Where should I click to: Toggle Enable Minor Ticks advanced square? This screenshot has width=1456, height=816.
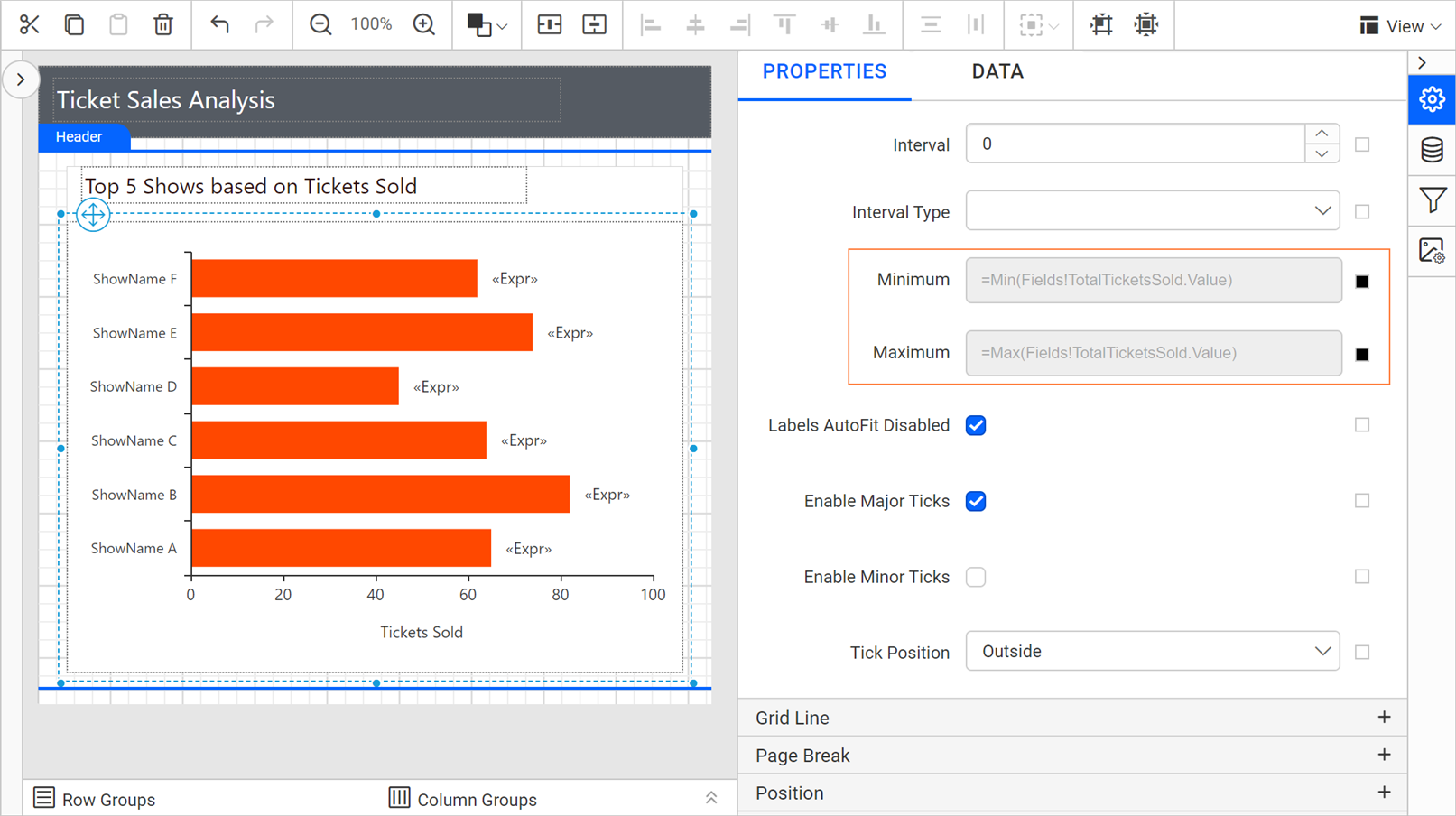[x=1362, y=577]
